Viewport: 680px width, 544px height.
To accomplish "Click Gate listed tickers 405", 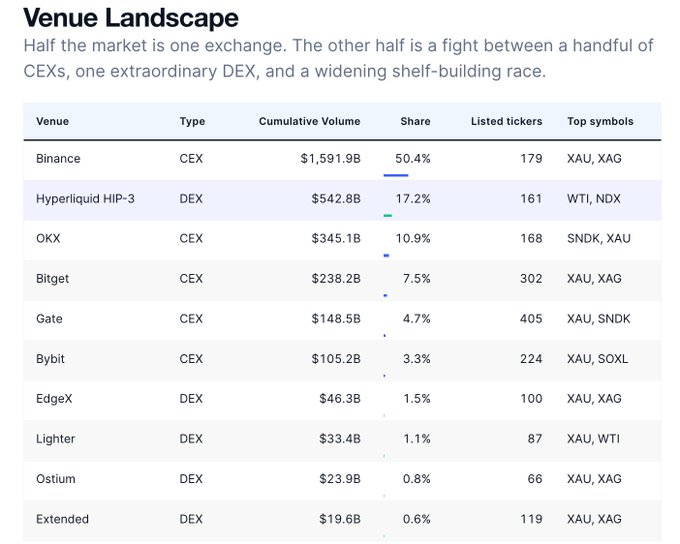I will (x=531, y=319).
